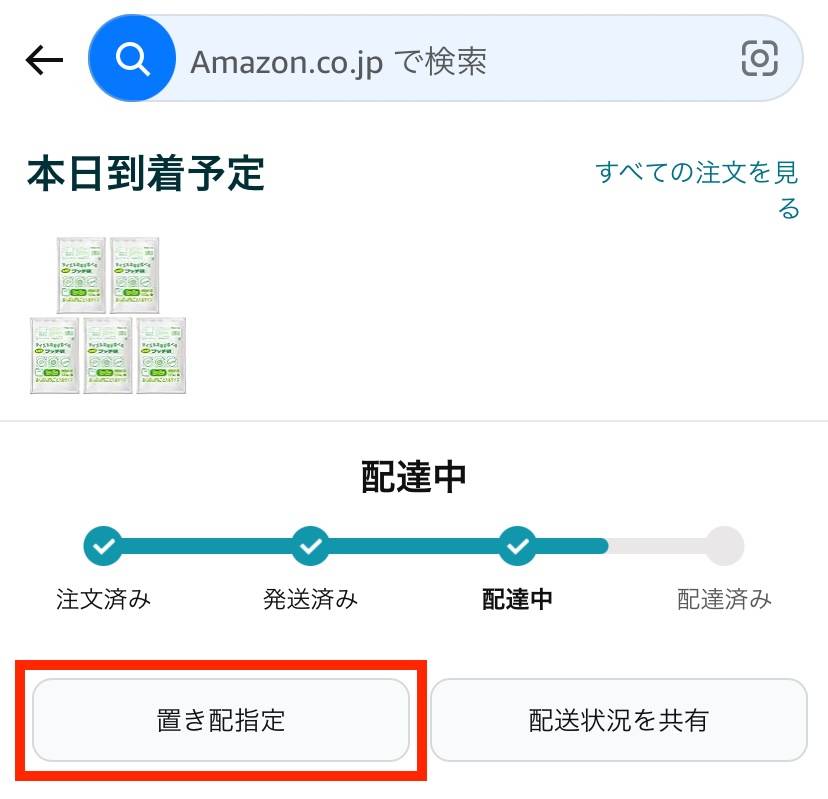Open 置き配指定 to set delivery location
The width and height of the screenshot is (828, 799).
click(x=222, y=720)
